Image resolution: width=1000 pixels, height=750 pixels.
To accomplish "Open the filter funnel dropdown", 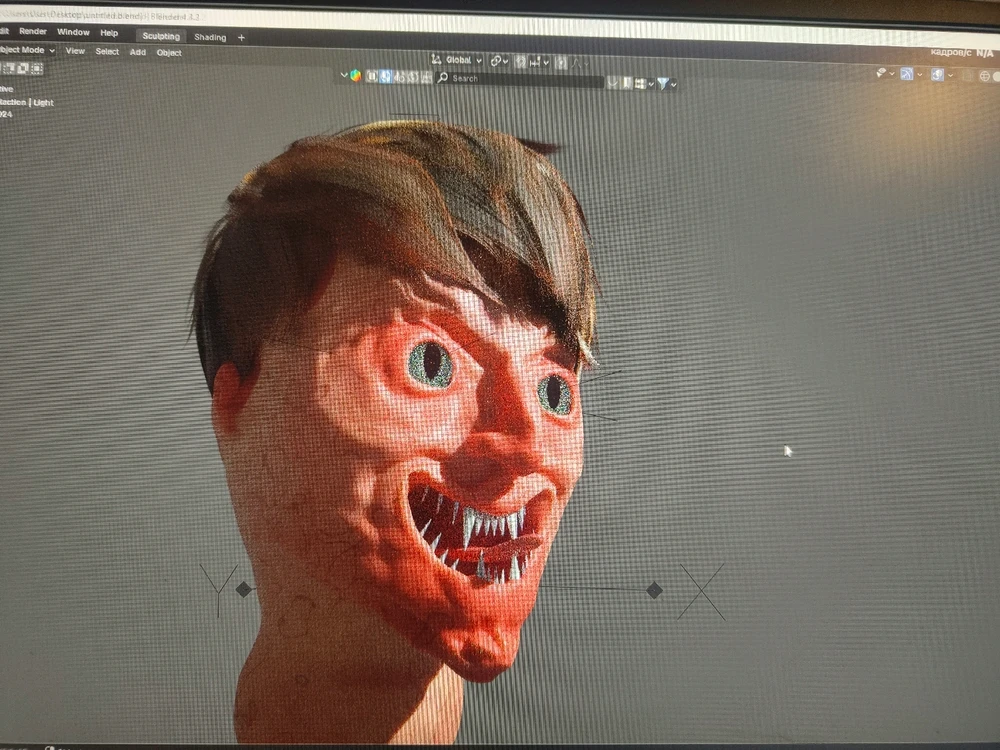I will coord(664,84).
